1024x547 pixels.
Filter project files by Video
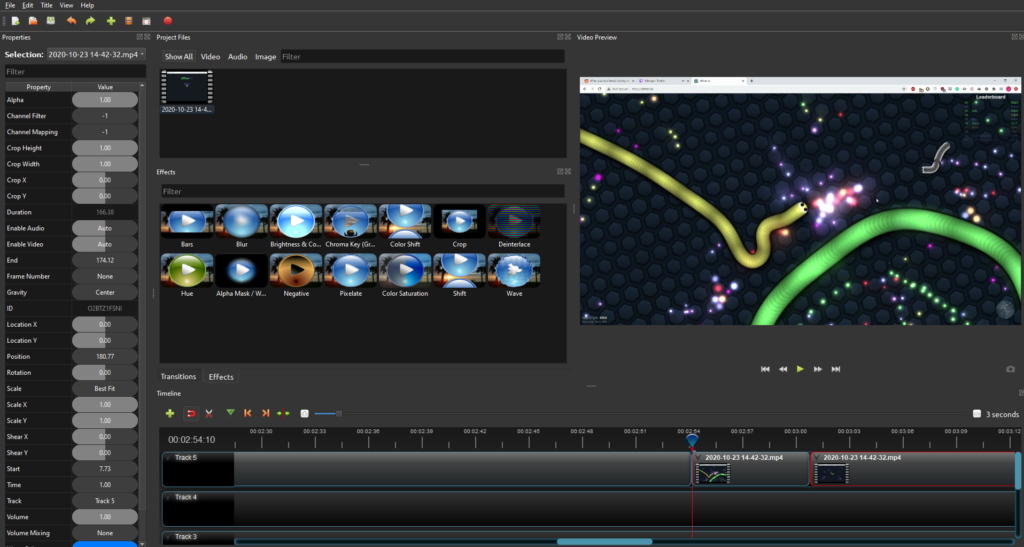click(x=210, y=57)
